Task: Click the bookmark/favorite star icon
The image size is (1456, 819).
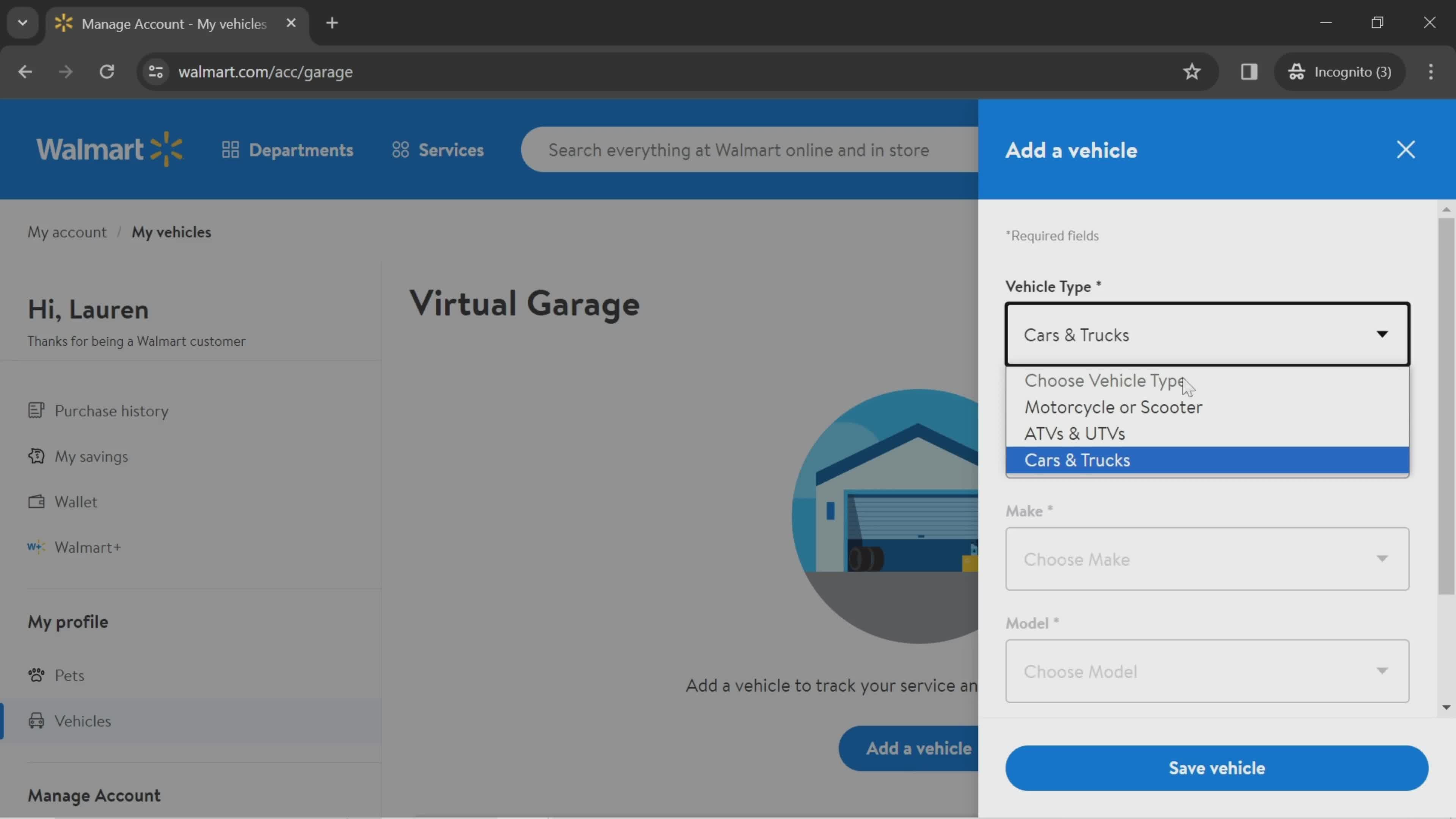Action: point(1192,71)
